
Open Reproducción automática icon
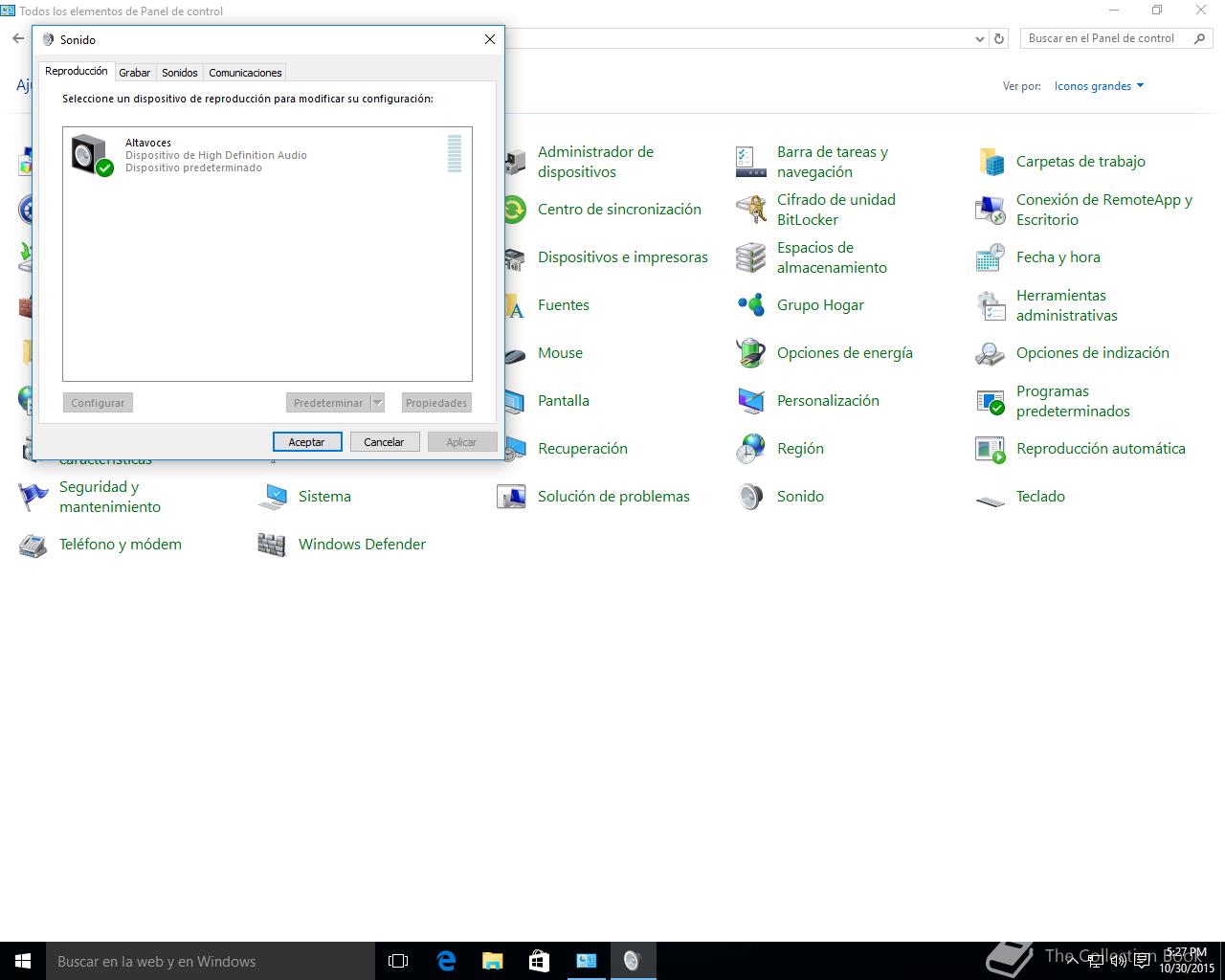click(x=991, y=449)
